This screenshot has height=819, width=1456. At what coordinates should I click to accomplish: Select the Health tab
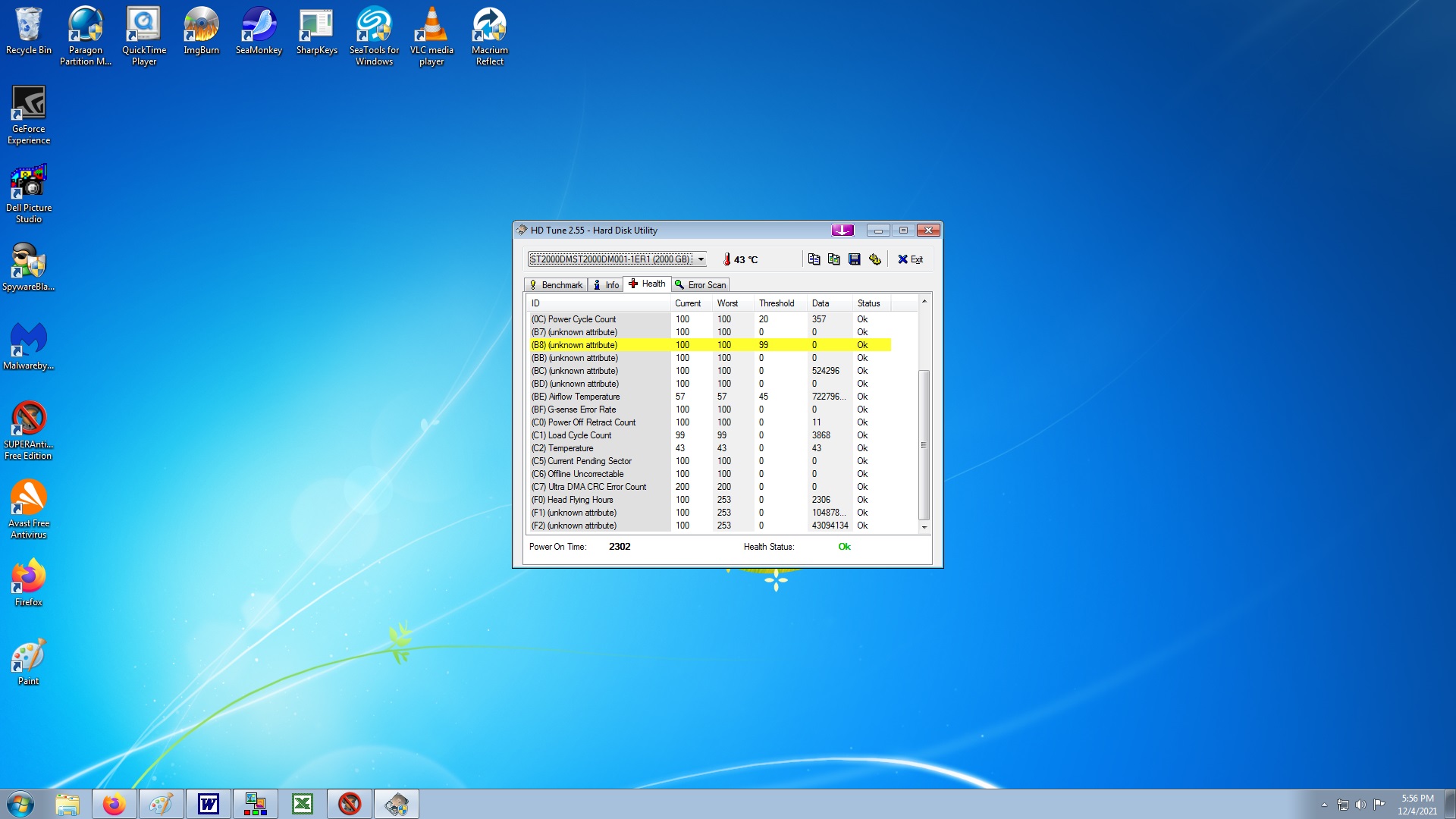[647, 284]
